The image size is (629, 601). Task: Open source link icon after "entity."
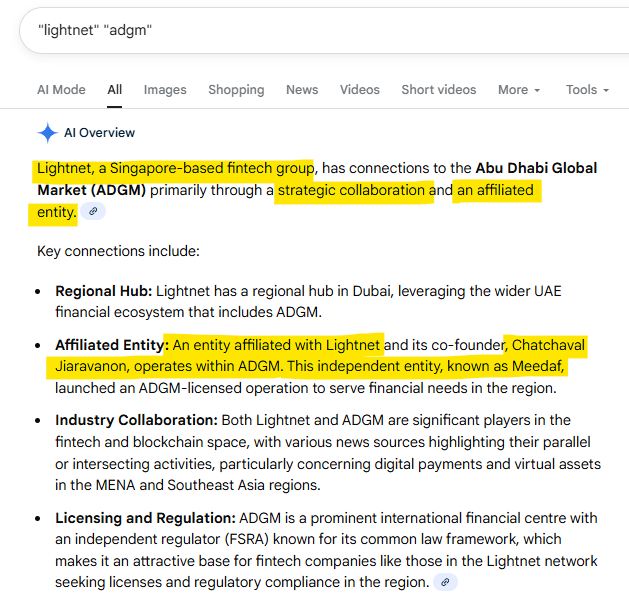click(x=93, y=211)
